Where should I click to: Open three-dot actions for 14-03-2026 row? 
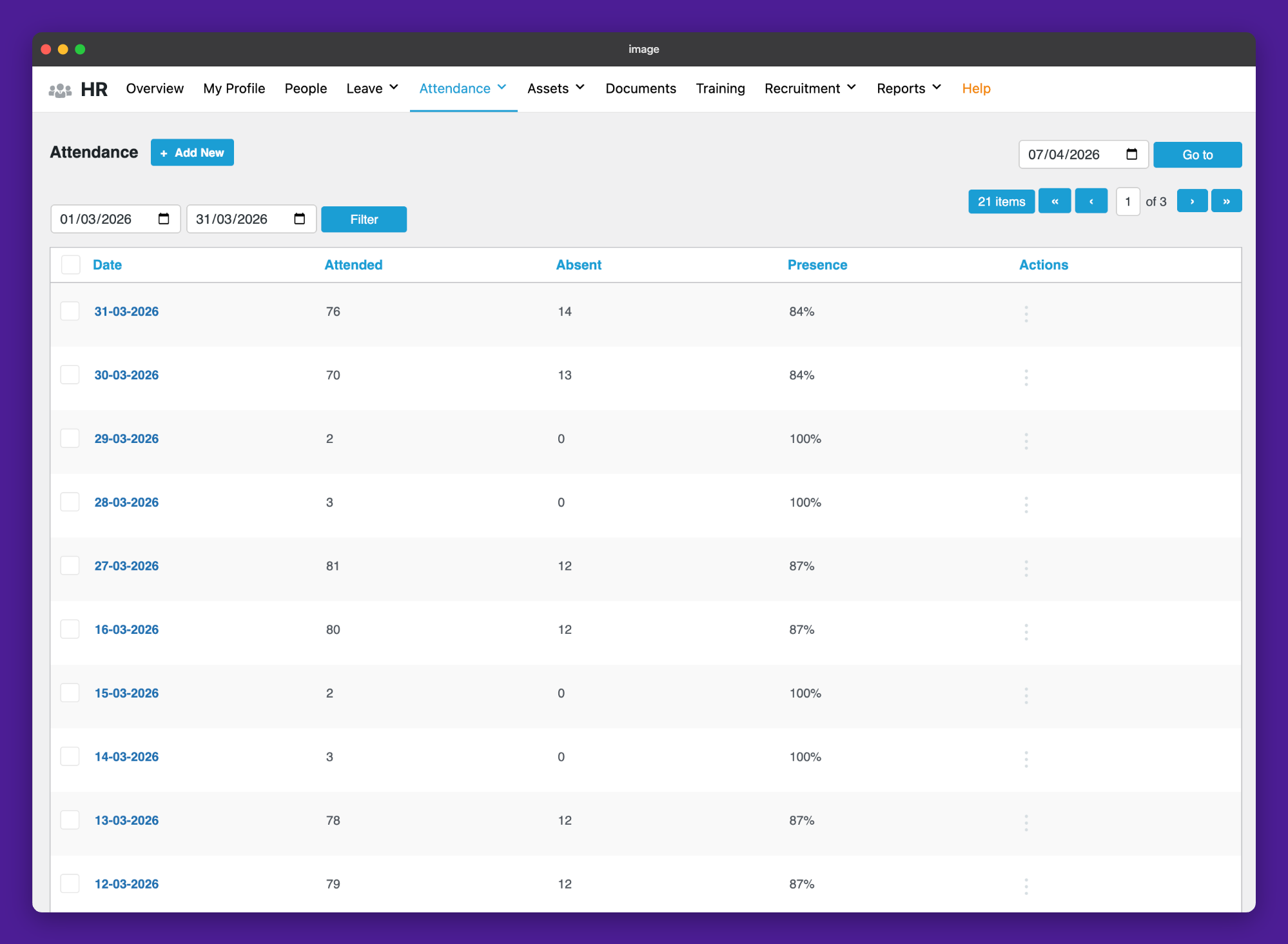1026,759
